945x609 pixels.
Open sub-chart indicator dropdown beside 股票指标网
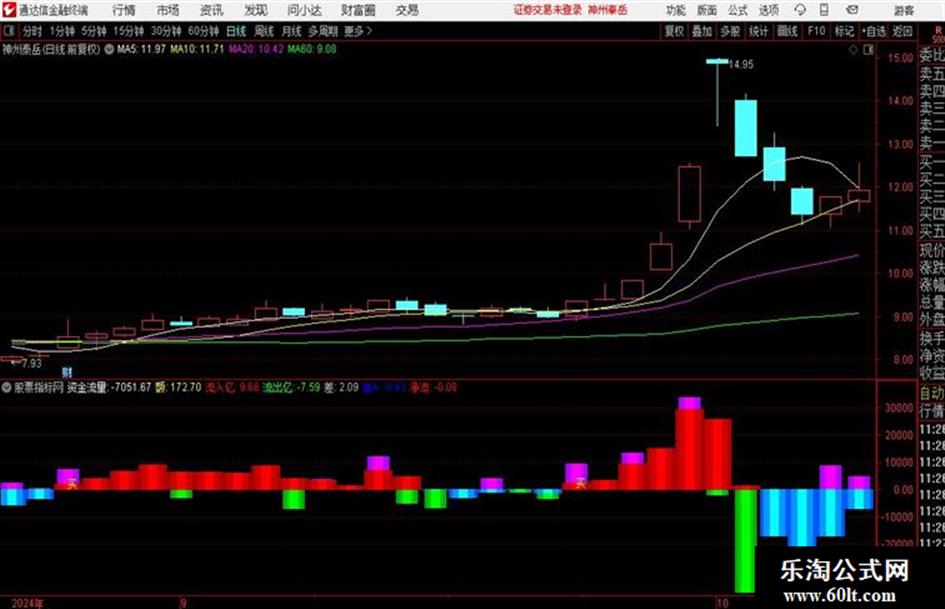pos(7,387)
